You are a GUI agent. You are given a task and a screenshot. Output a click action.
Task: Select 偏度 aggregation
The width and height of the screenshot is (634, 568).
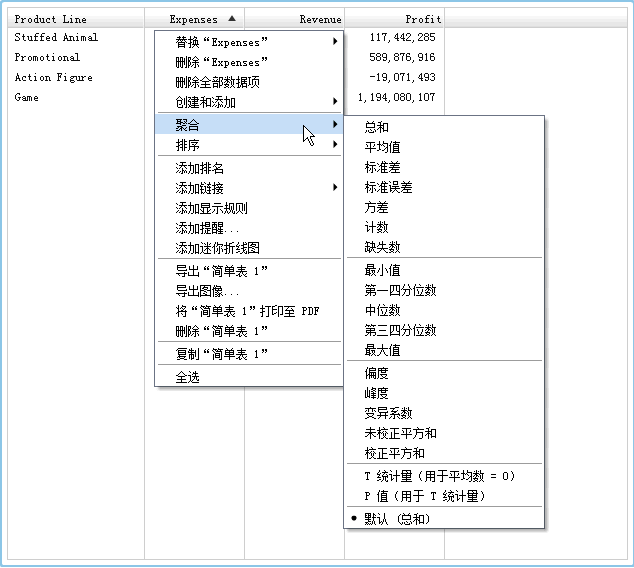pos(444,373)
